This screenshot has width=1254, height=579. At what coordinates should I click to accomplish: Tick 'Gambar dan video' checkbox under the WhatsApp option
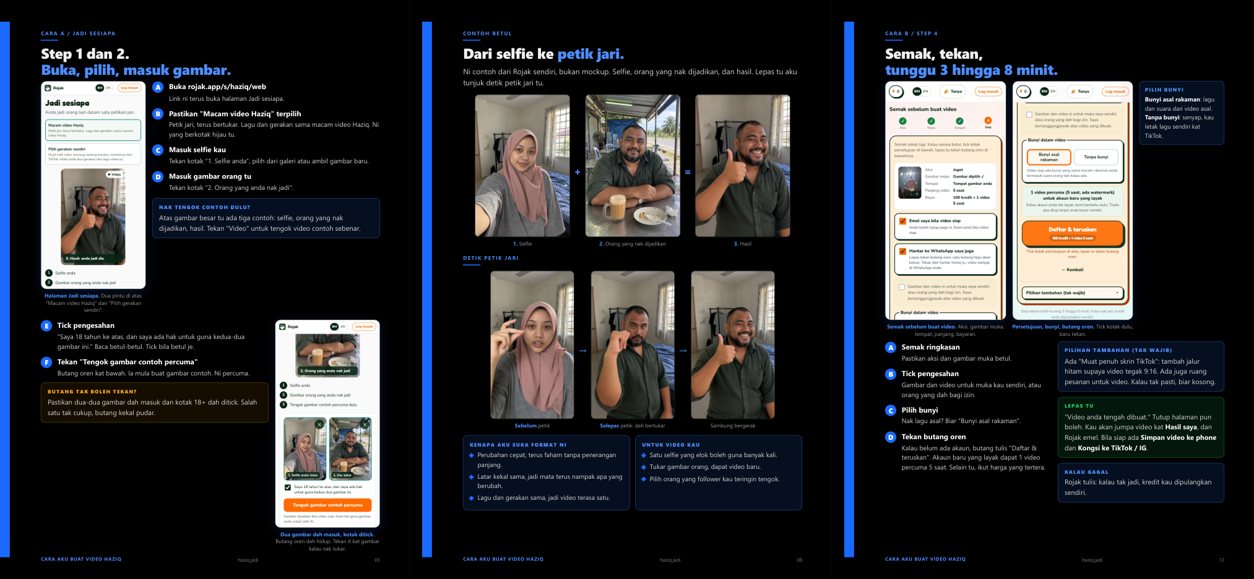point(902,287)
